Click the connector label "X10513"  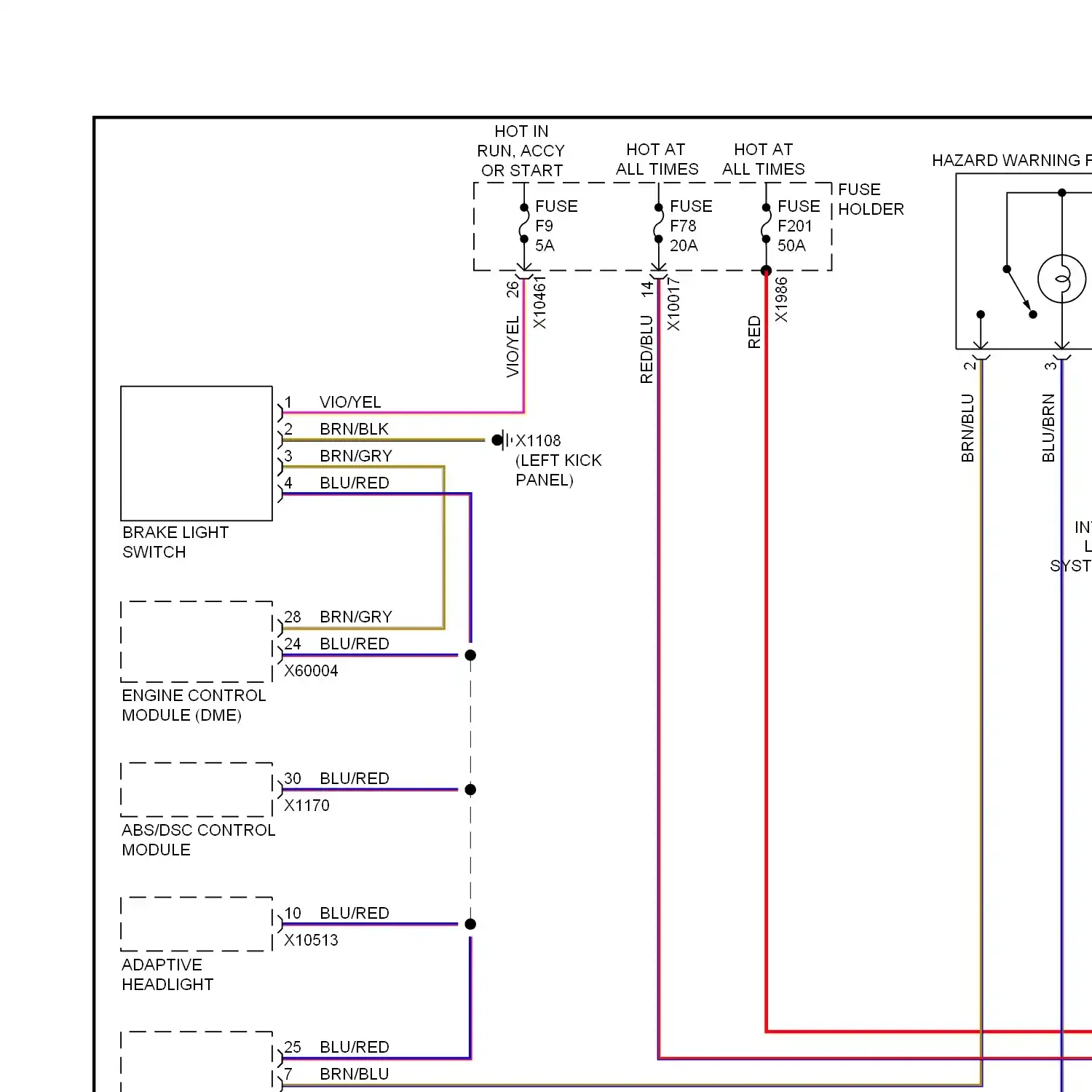coord(311,940)
